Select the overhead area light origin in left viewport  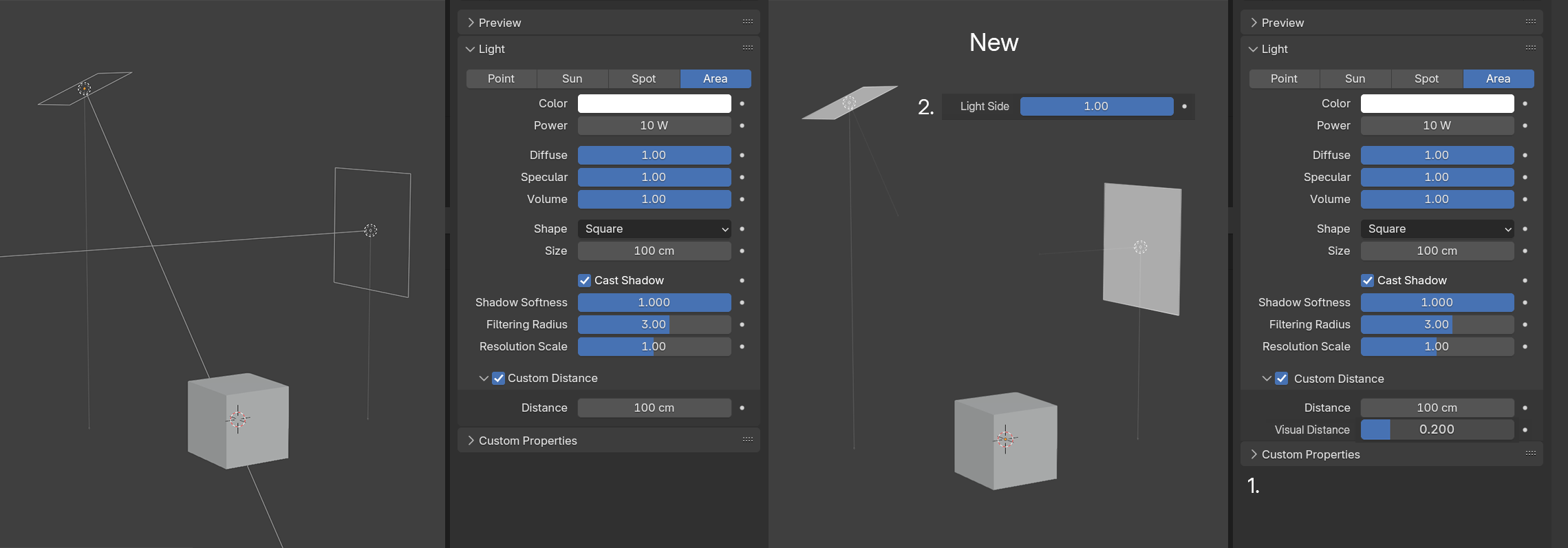(x=84, y=88)
